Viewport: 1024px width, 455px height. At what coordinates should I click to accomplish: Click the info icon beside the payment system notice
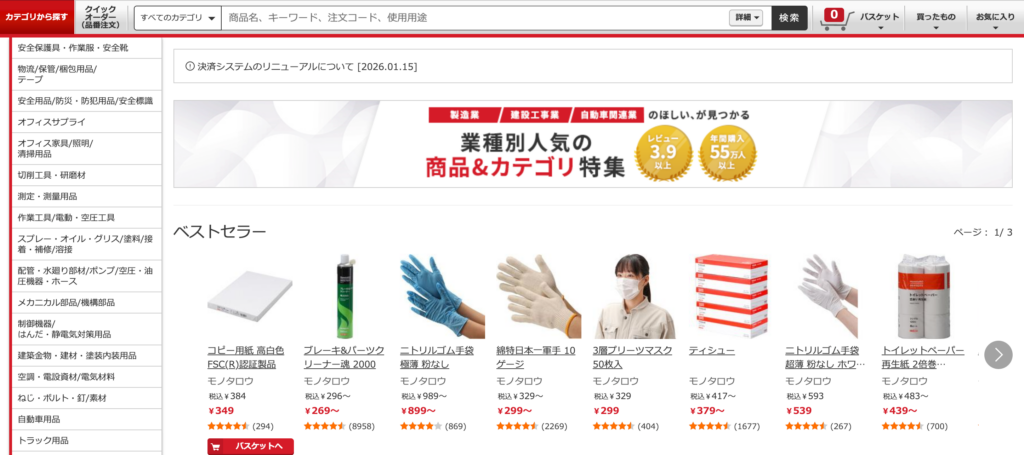190,66
